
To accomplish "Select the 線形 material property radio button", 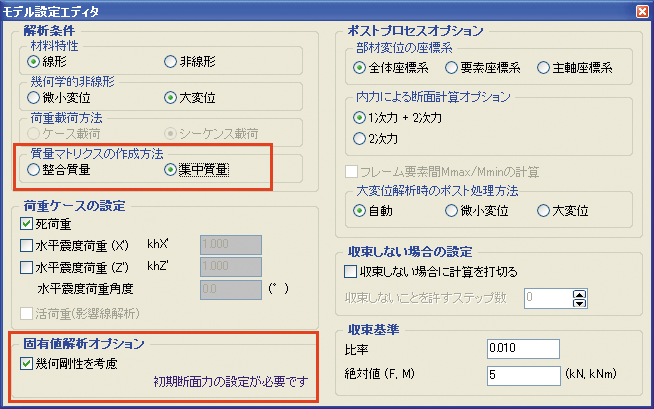I will coord(33,62).
